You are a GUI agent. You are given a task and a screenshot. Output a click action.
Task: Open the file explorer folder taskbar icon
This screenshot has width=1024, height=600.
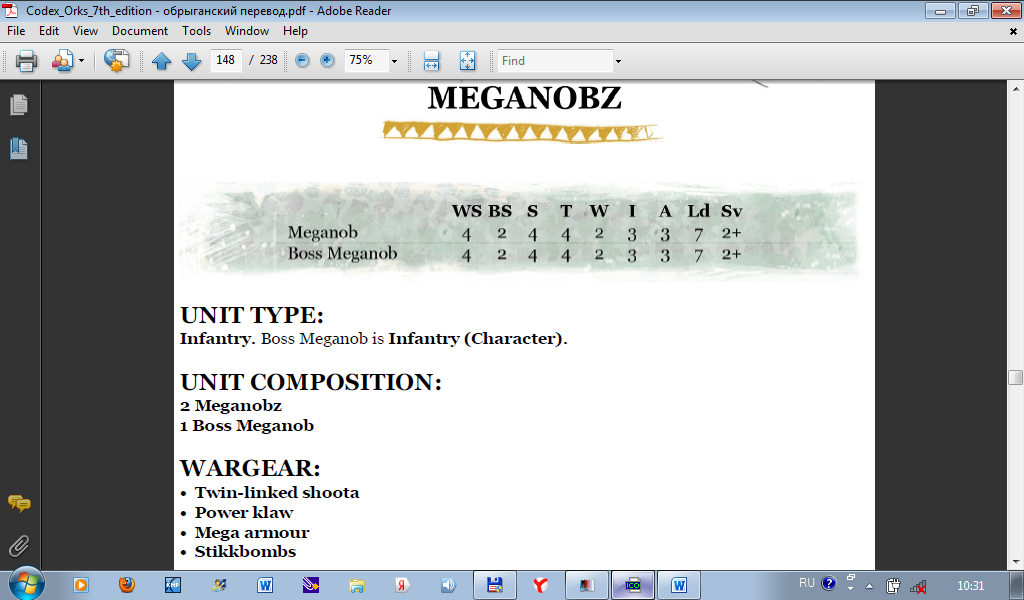pyautogui.click(x=357, y=585)
